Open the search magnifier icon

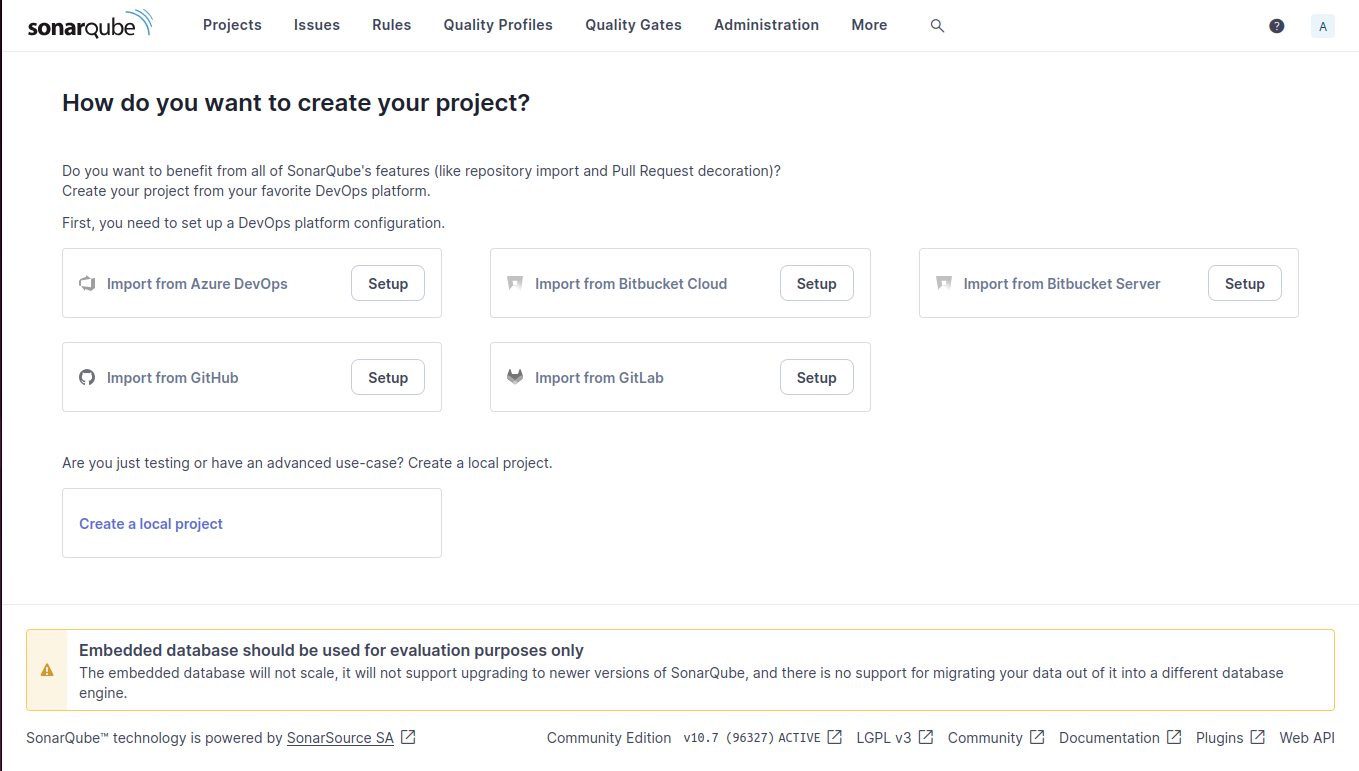coord(937,26)
